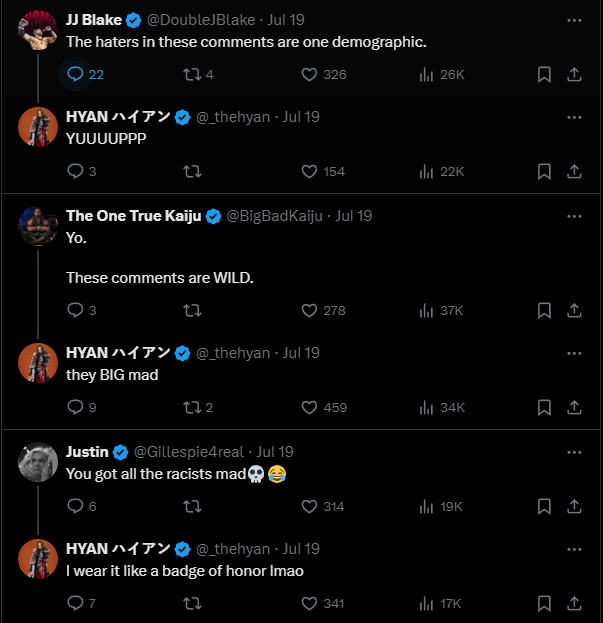Share JJ Blake's tweet
The height and width of the screenshot is (623, 603).
coord(574,74)
